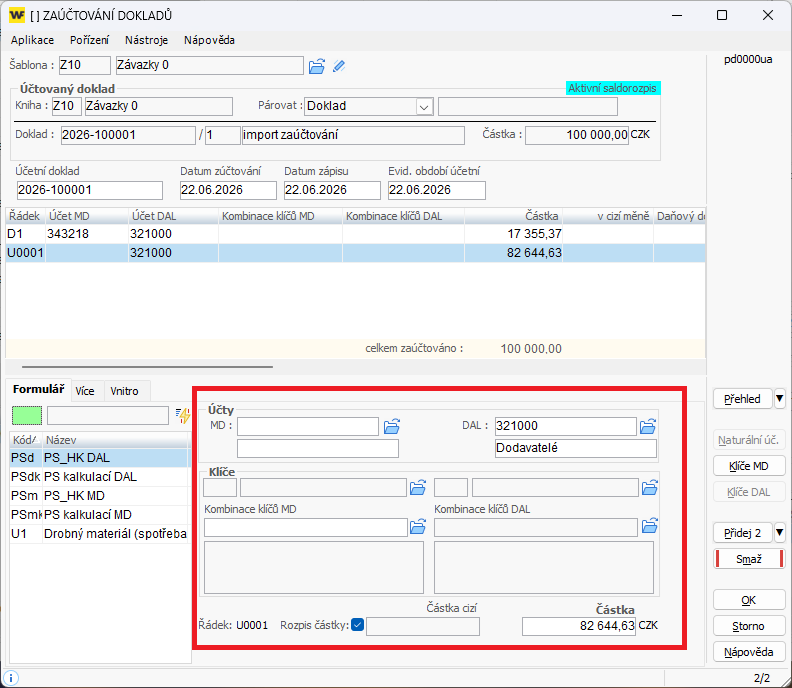Click the red Smaž button
This screenshot has height=688, width=792.
[x=749, y=559]
